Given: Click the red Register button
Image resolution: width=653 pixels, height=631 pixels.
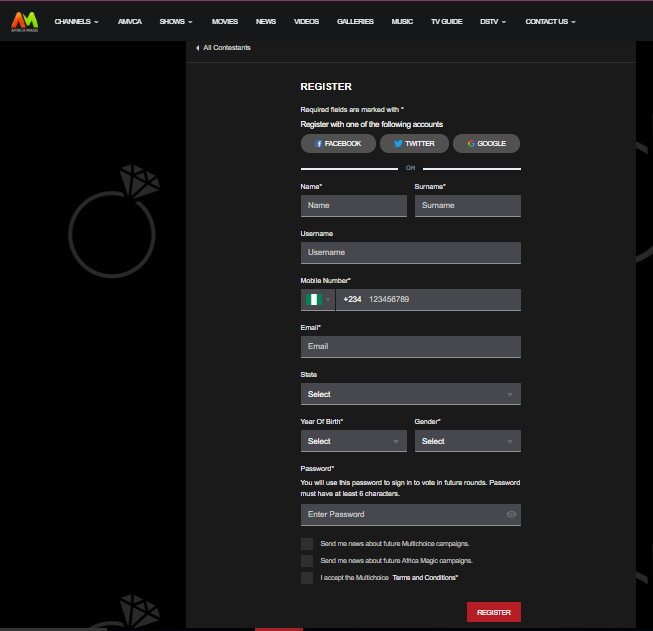Looking at the screenshot, I should point(493,612).
